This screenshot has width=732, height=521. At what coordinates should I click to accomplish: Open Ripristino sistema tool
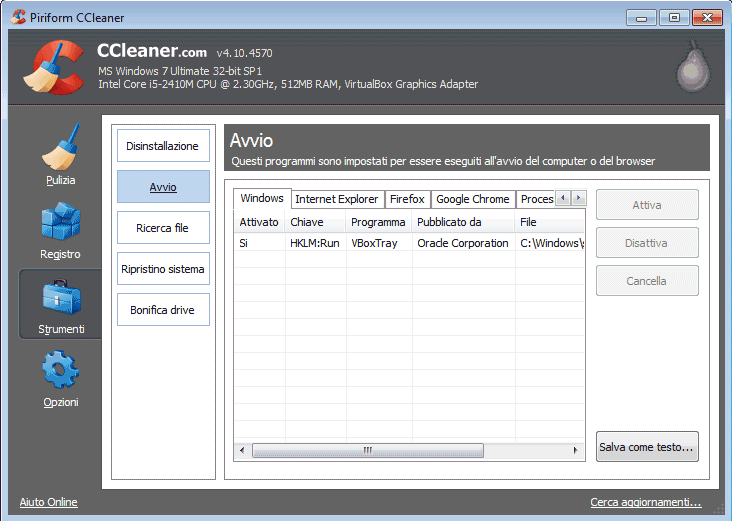(163, 269)
